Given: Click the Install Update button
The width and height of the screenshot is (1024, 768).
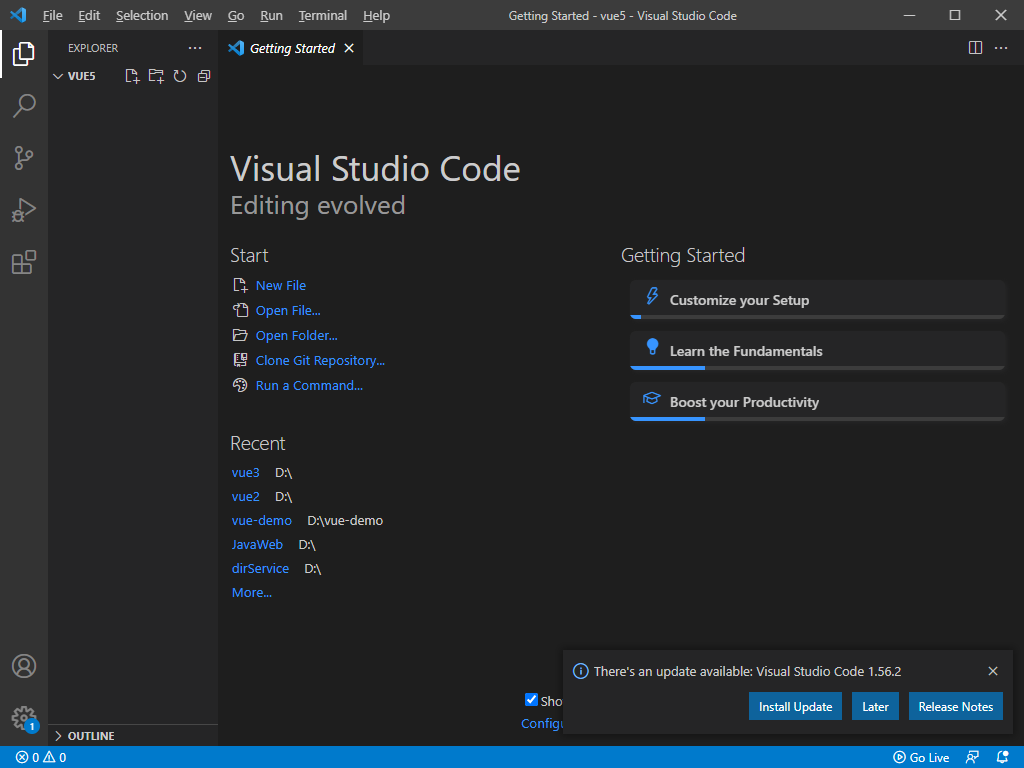Looking at the screenshot, I should click(795, 707).
